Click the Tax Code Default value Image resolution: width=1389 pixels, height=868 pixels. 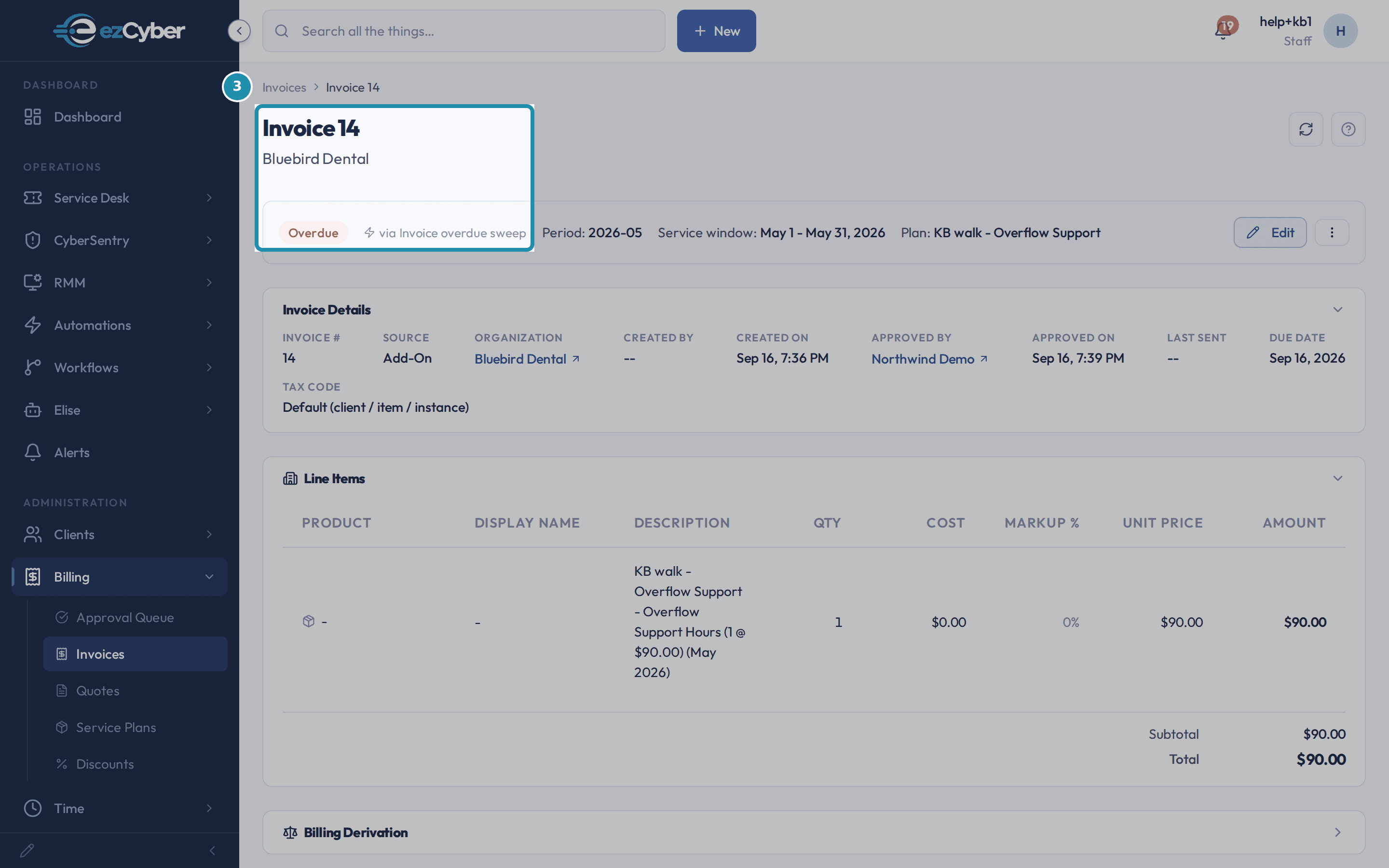(x=376, y=407)
